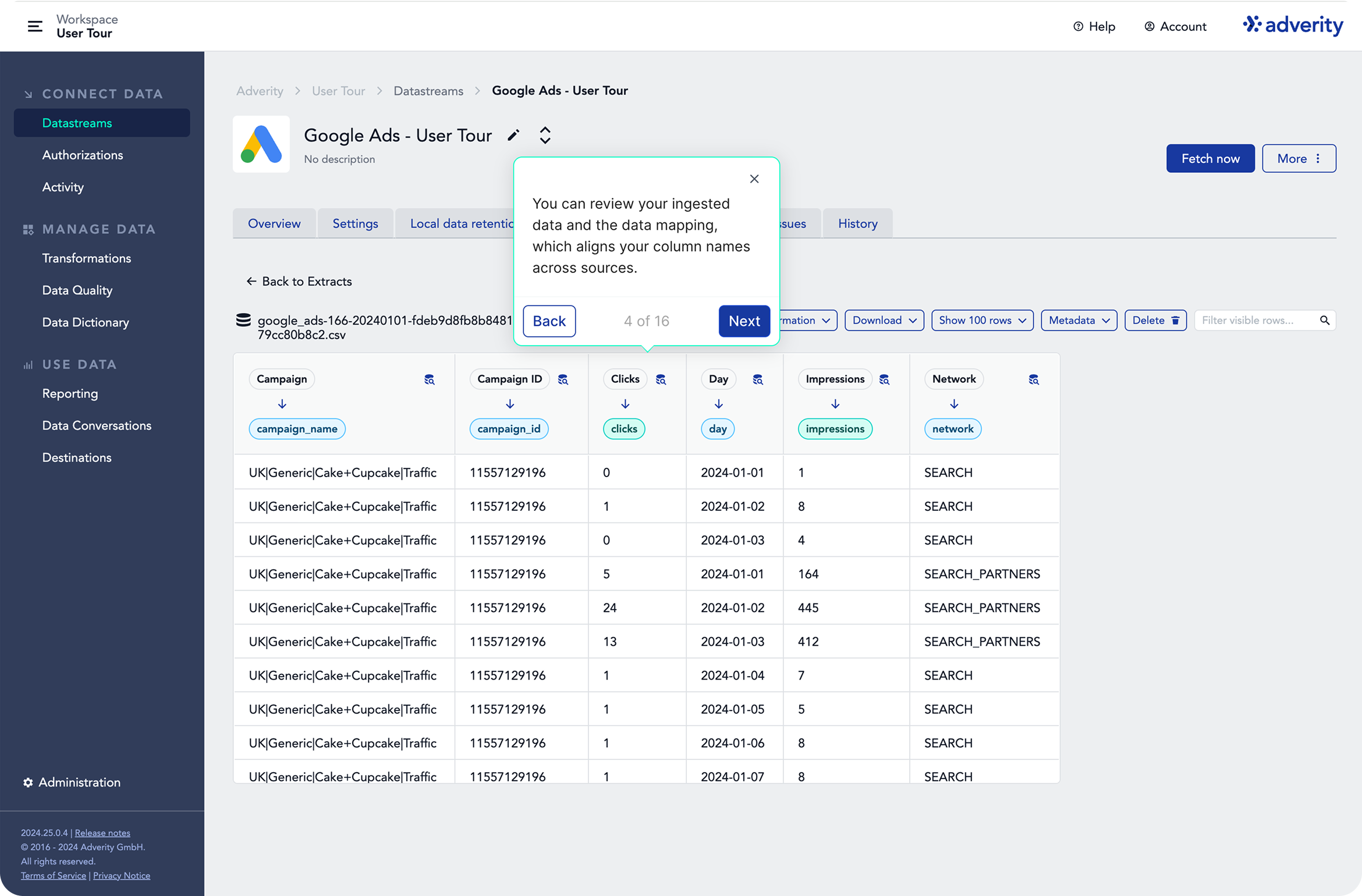The height and width of the screenshot is (896, 1362).
Task: Open Transformations in the sidebar
Action: (x=87, y=258)
